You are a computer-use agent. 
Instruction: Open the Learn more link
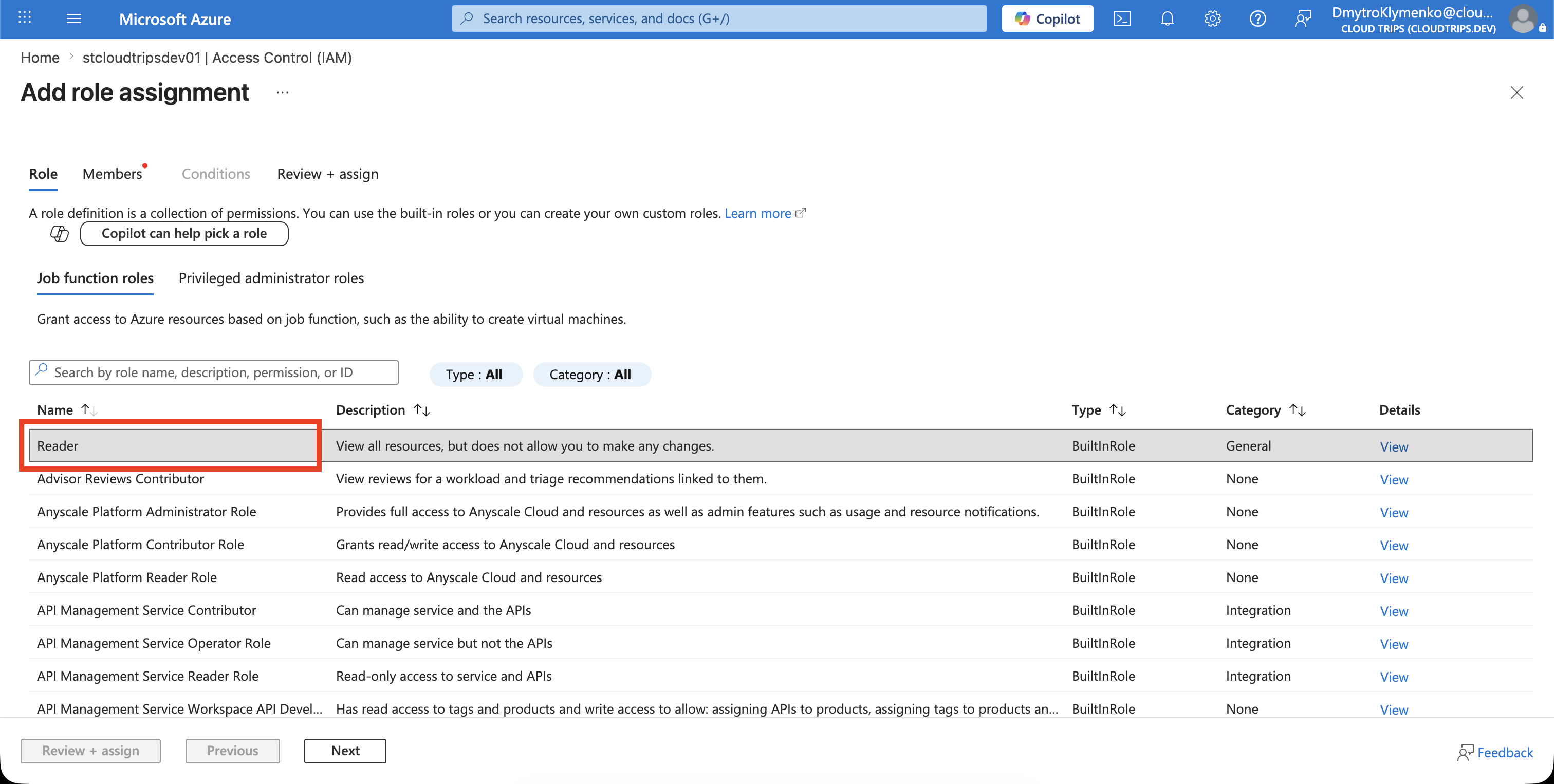tap(757, 213)
